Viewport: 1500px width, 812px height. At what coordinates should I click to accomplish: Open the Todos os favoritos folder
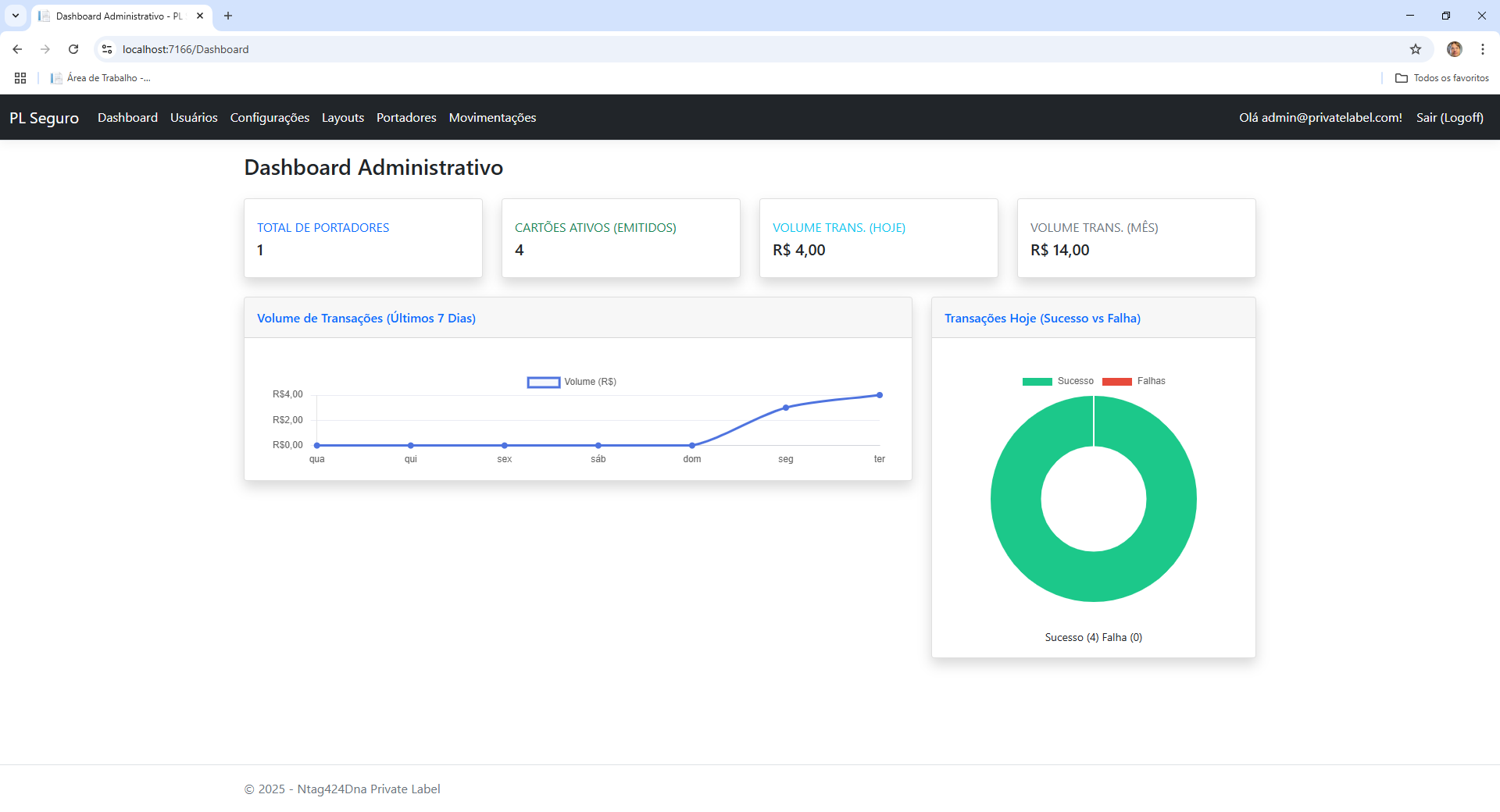[x=1441, y=78]
